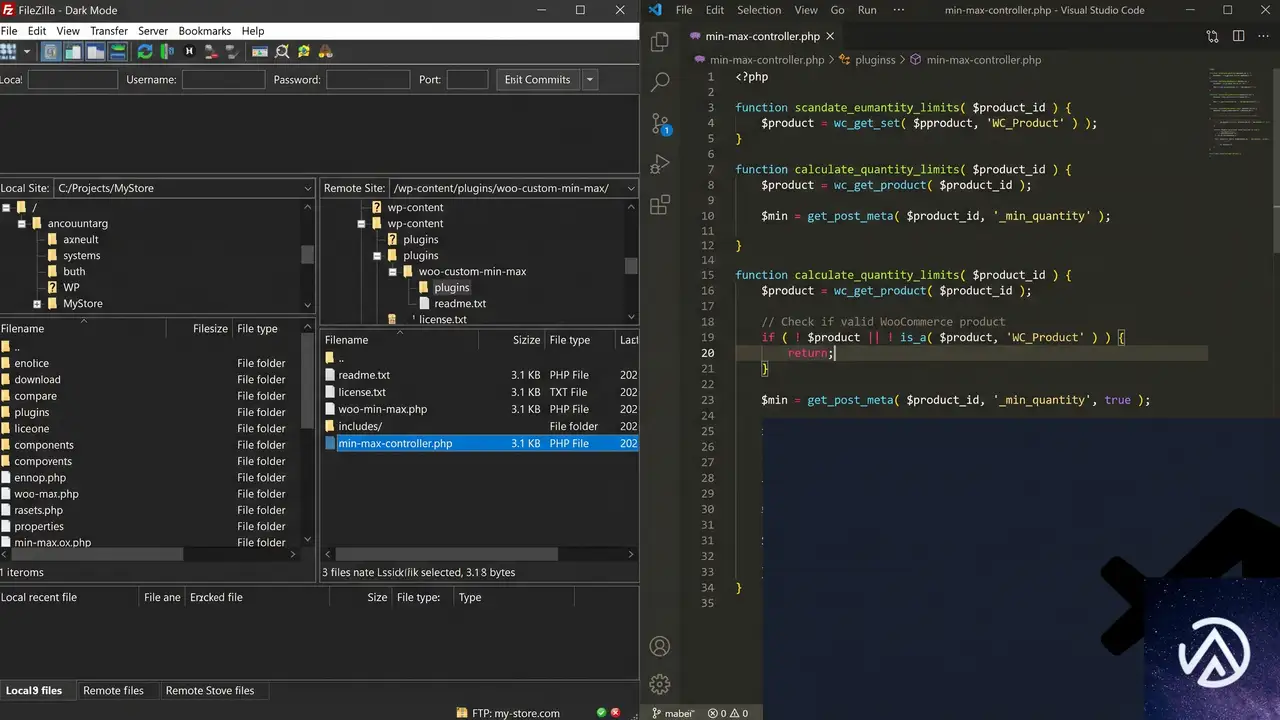Click the Username input field
Viewport: 1280px width, 720px height.
pyautogui.click(x=223, y=80)
